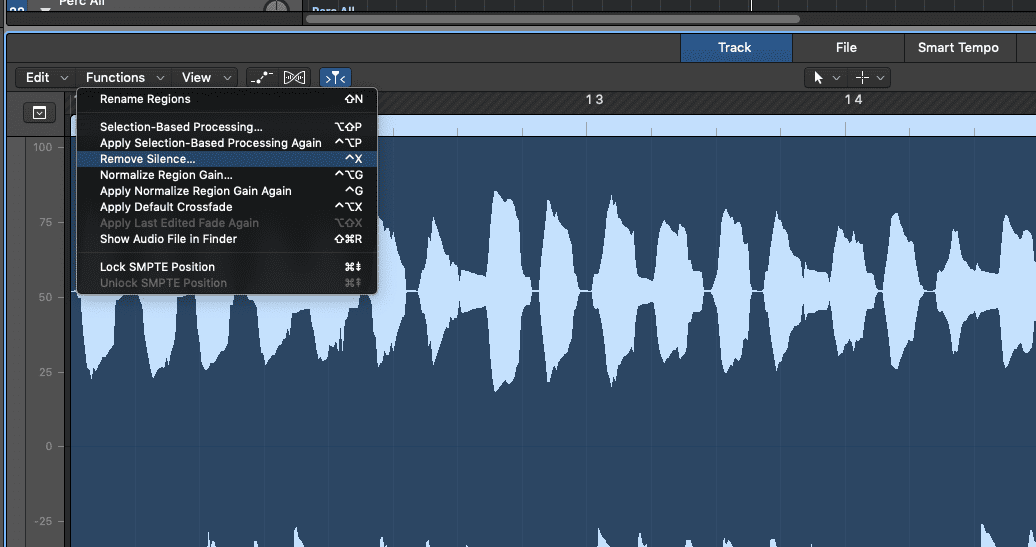Image resolution: width=1036 pixels, height=547 pixels.
Task: Open the crosshair marquee tool menu
Action: coord(869,77)
